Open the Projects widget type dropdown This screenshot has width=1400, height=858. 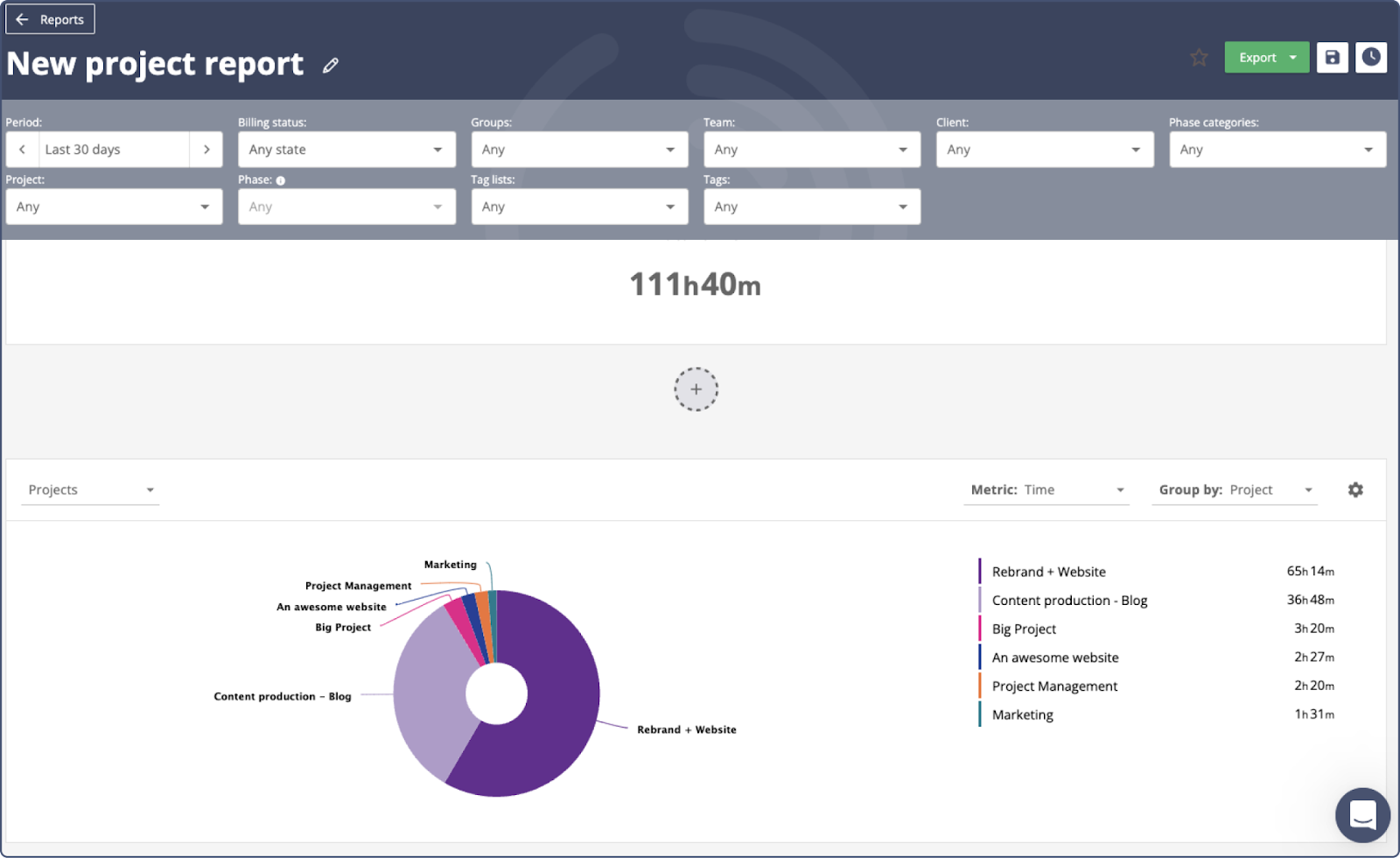[x=90, y=490]
